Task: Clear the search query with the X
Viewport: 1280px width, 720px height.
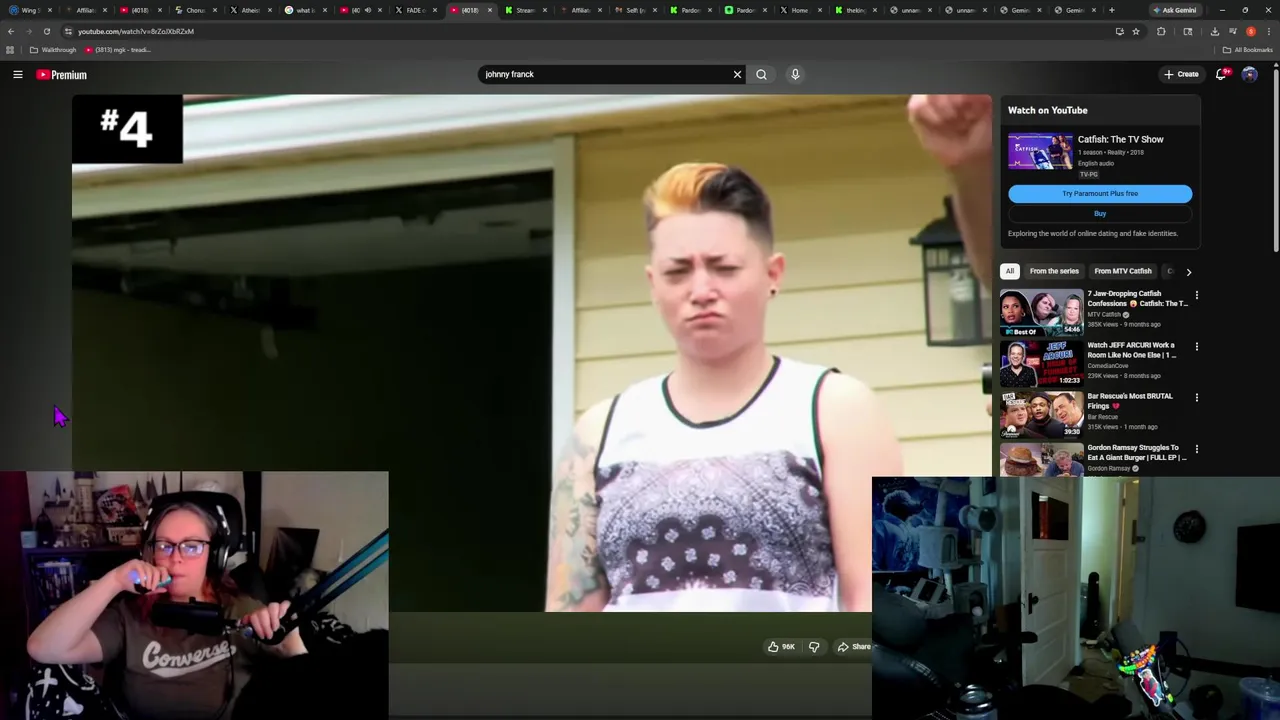Action: tap(737, 74)
